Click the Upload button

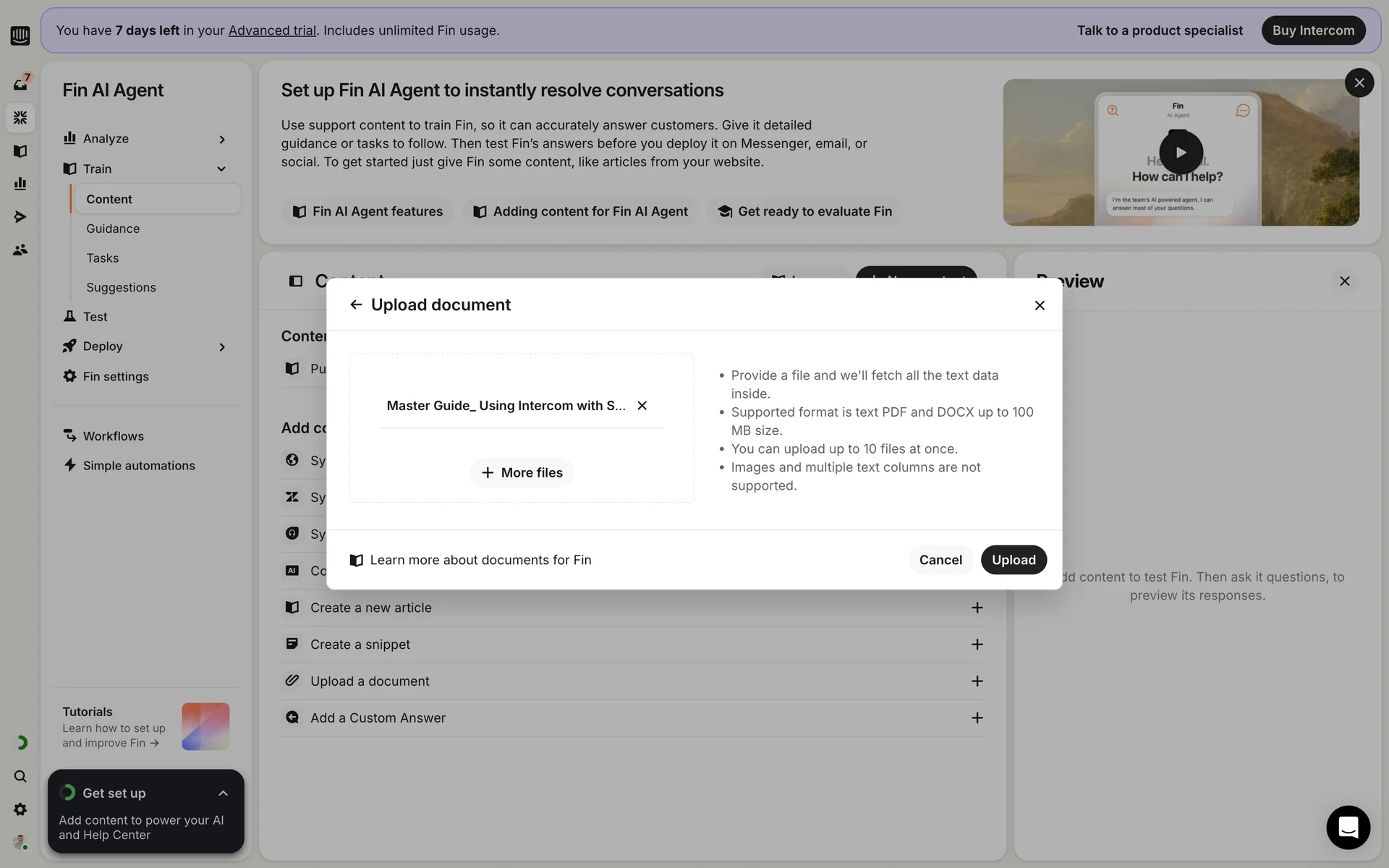coord(1013,560)
